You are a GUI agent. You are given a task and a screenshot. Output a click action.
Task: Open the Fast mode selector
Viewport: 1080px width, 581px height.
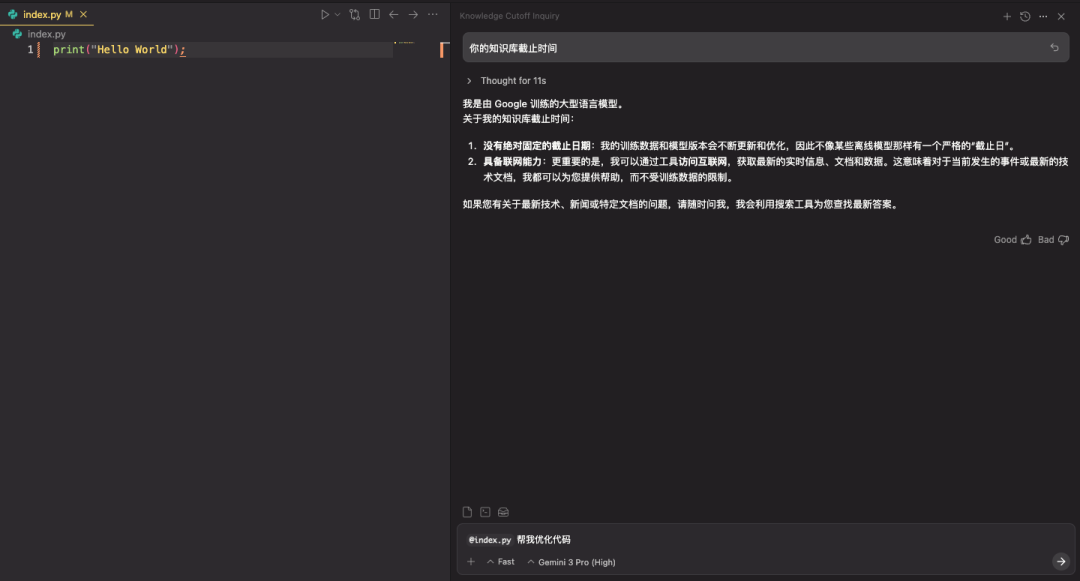tap(500, 561)
